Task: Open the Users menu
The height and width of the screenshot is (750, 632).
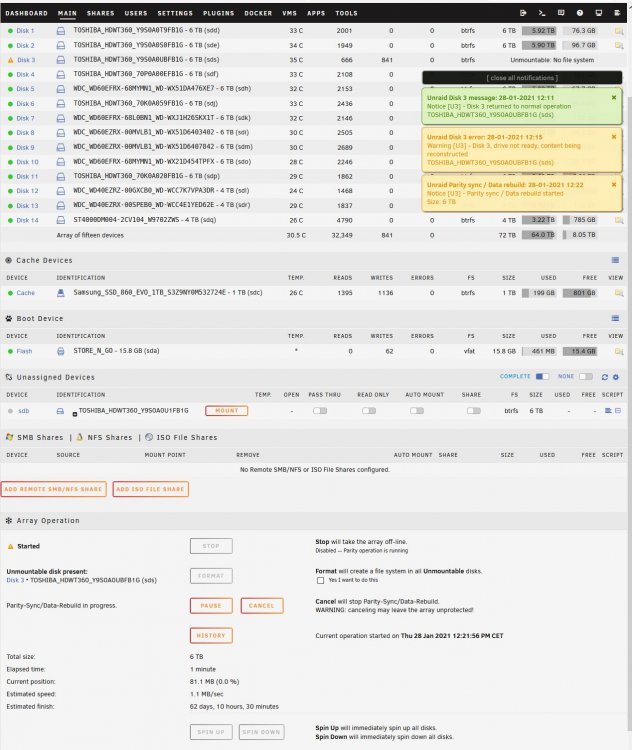Action: [136, 13]
